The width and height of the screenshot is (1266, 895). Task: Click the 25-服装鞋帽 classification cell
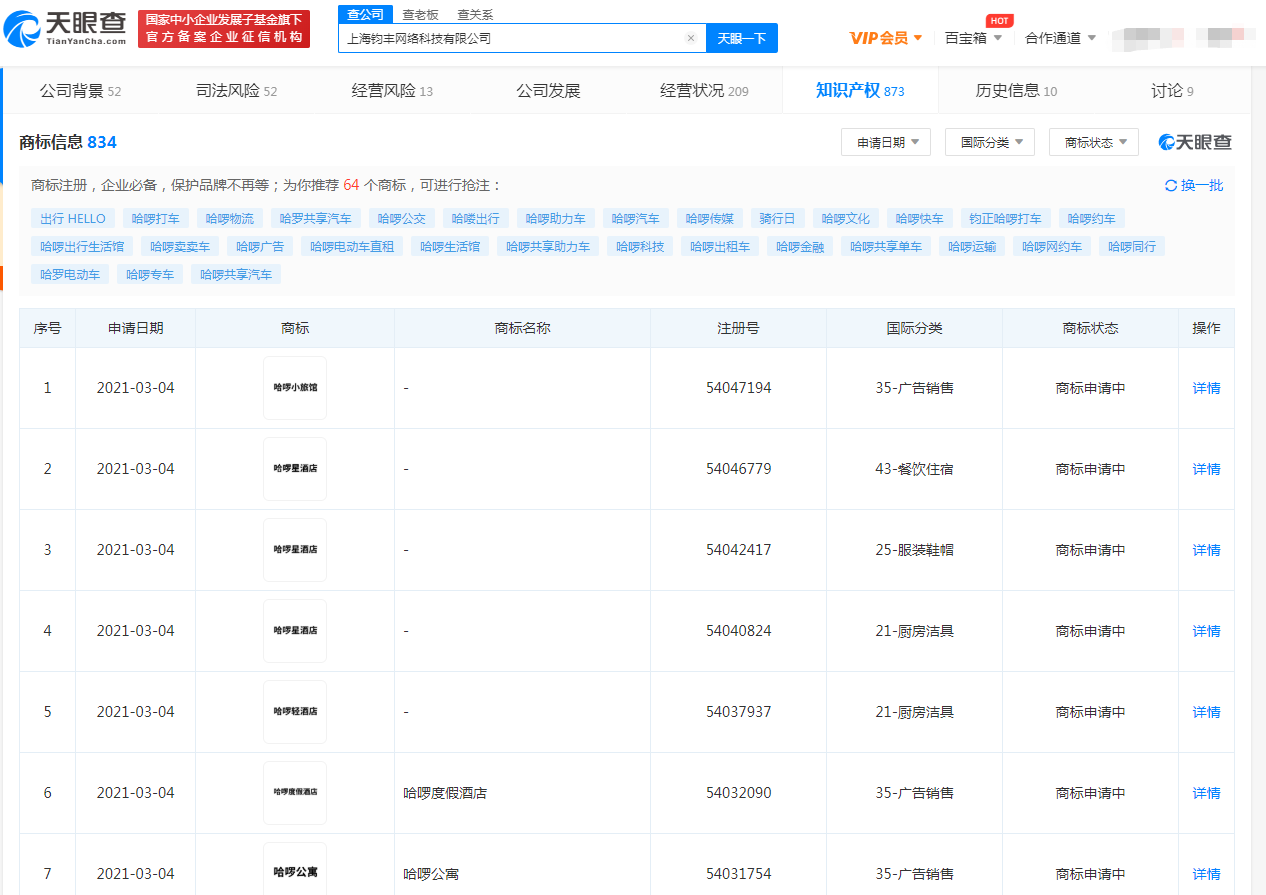tap(914, 550)
